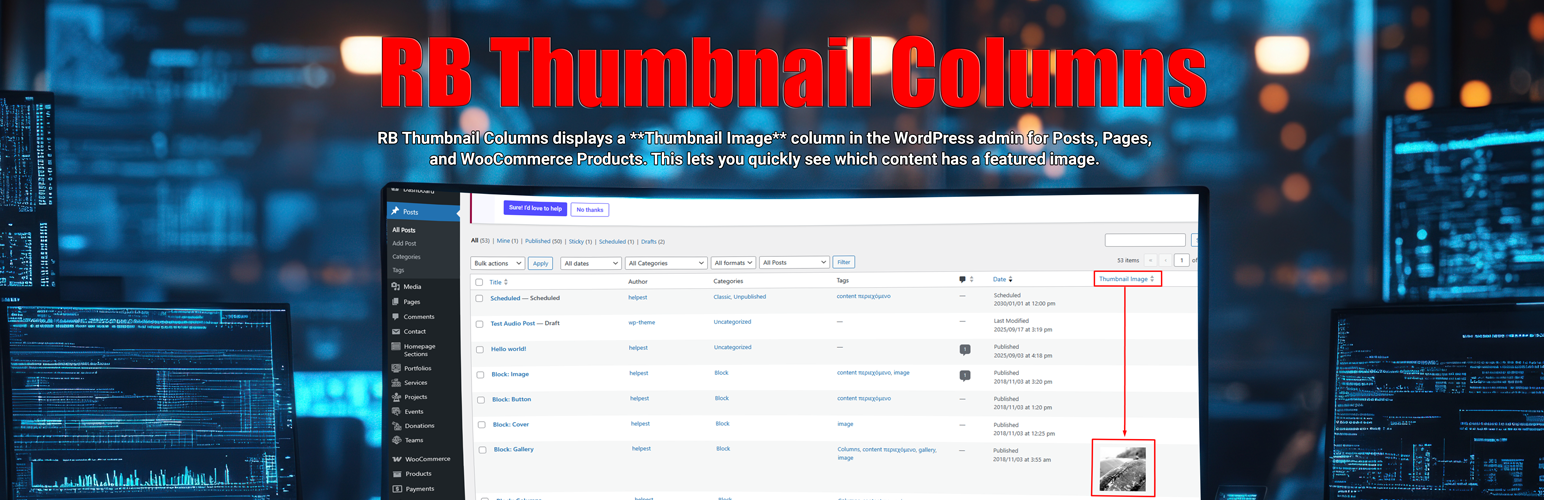This screenshot has height=500, width=1544.
Task: Click comment count bubble on Hello world! row
Action: coord(964,349)
